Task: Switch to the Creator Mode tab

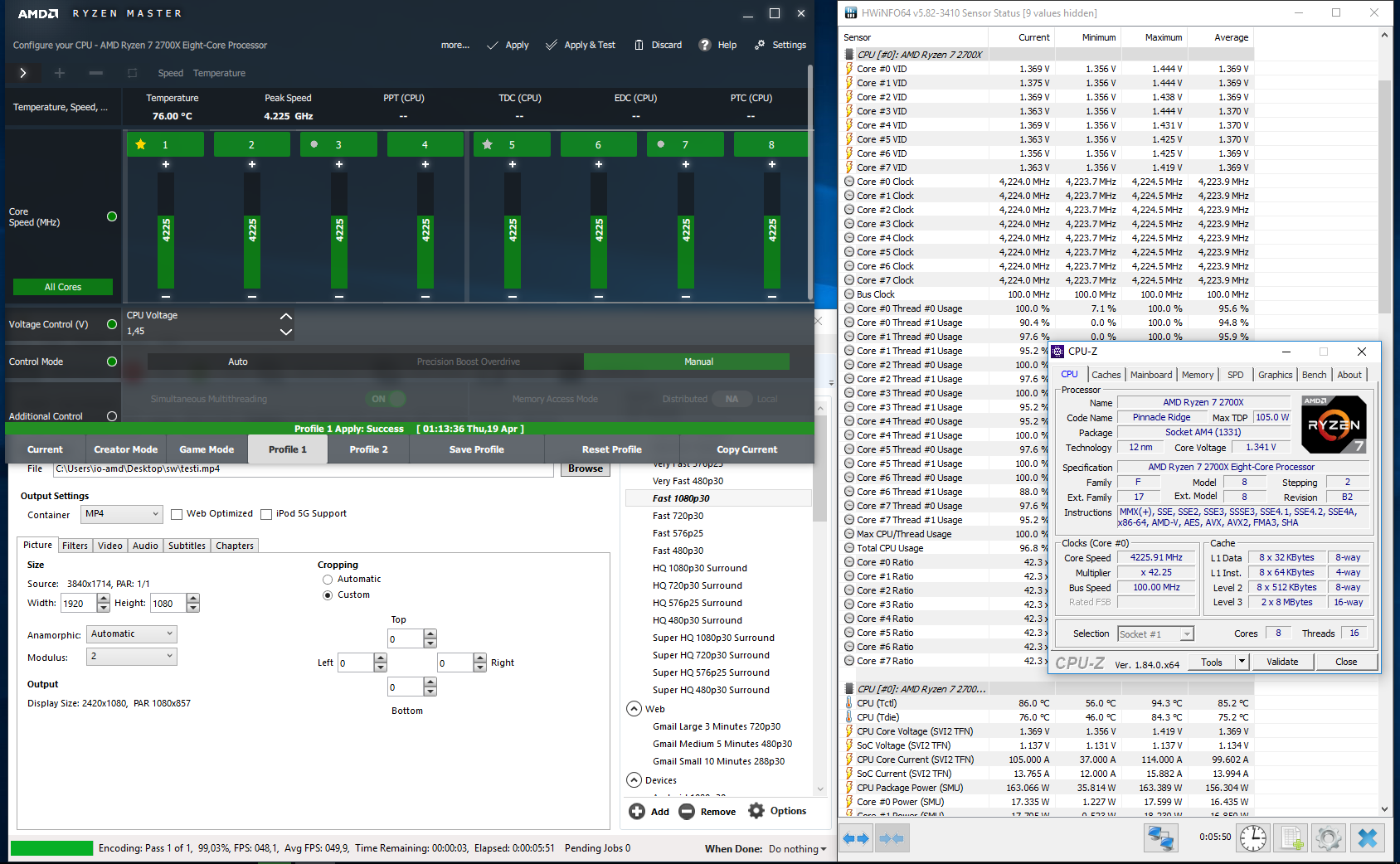Action: pyautogui.click(x=126, y=449)
